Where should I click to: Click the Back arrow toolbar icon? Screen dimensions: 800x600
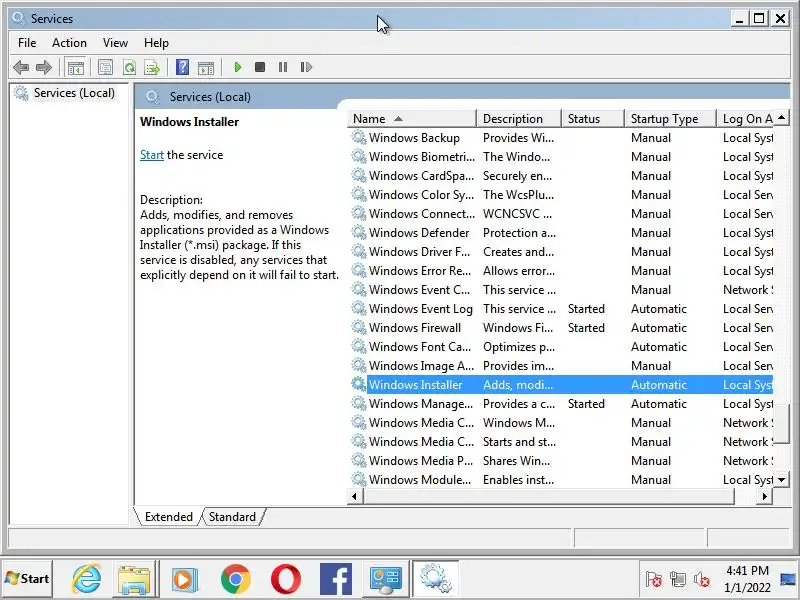pos(21,67)
